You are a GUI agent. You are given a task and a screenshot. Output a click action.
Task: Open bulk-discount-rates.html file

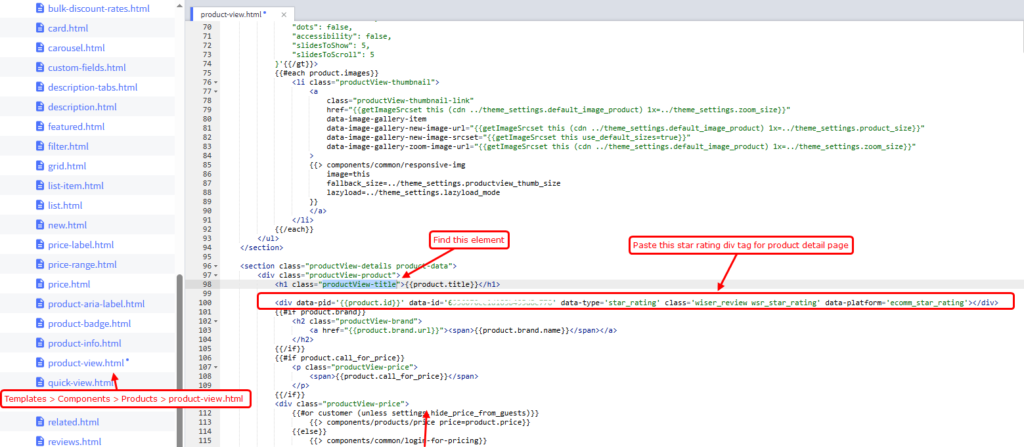[x=98, y=8]
